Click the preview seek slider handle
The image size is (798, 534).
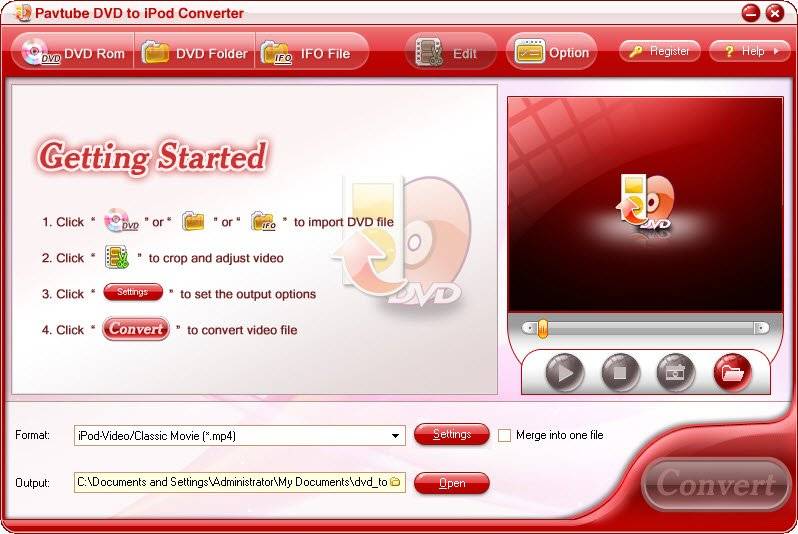[543, 328]
